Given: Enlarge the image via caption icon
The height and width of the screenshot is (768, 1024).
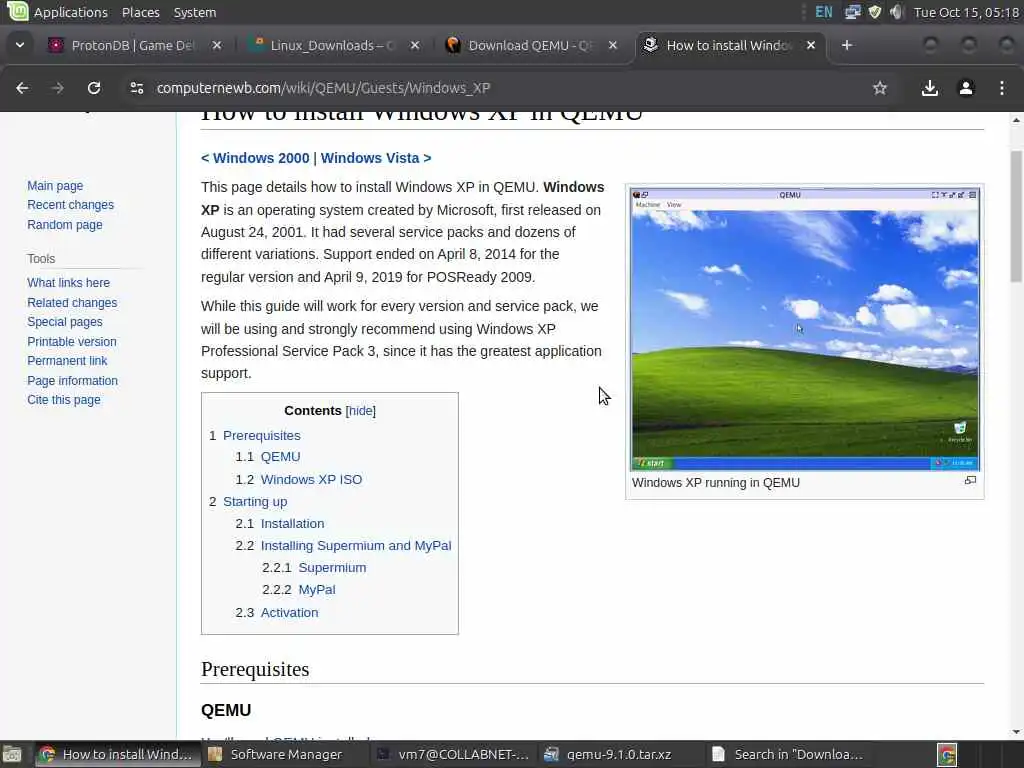Looking at the screenshot, I should tap(970, 480).
